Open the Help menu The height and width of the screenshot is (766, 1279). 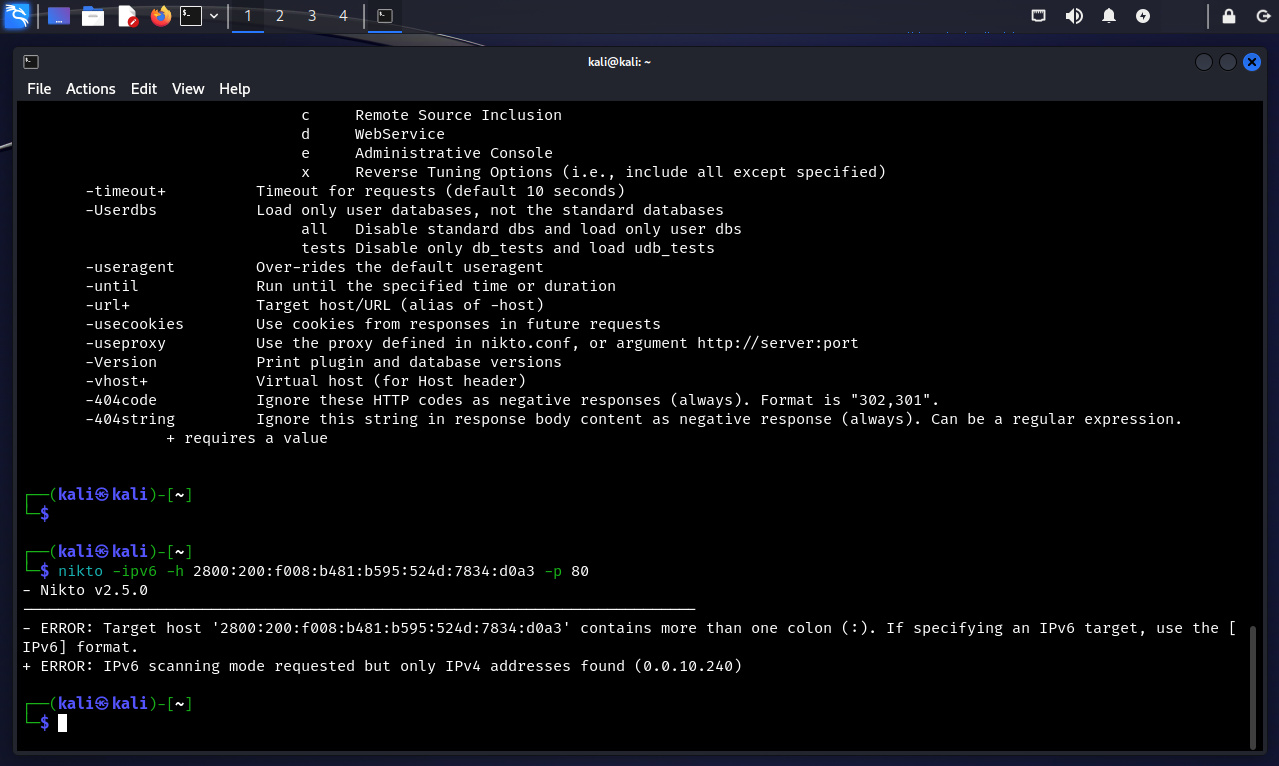click(x=235, y=89)
